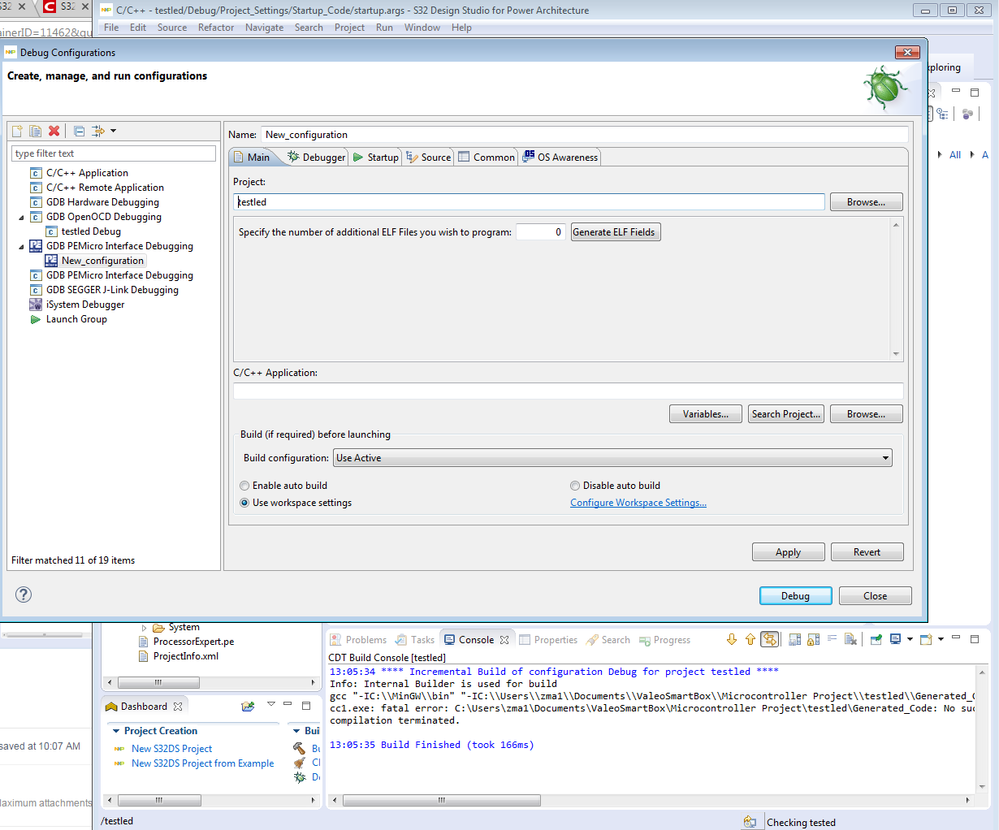Select iSystem Debugger in configuration tree
Screen dimensions: 999x830
pyautogui.click(x=78, y=305)
